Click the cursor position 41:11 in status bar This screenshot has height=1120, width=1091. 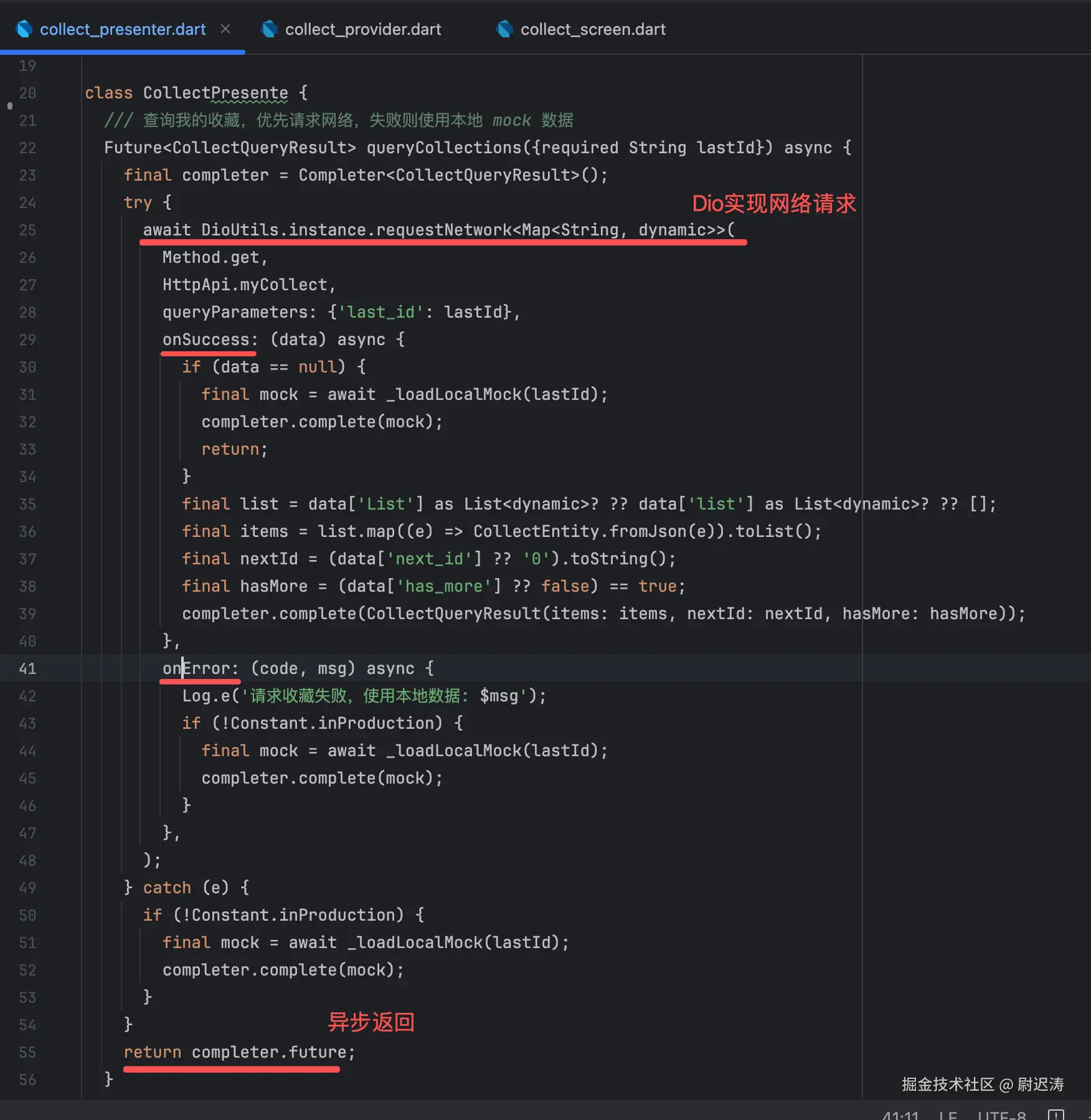click(x=900, y=1114)
